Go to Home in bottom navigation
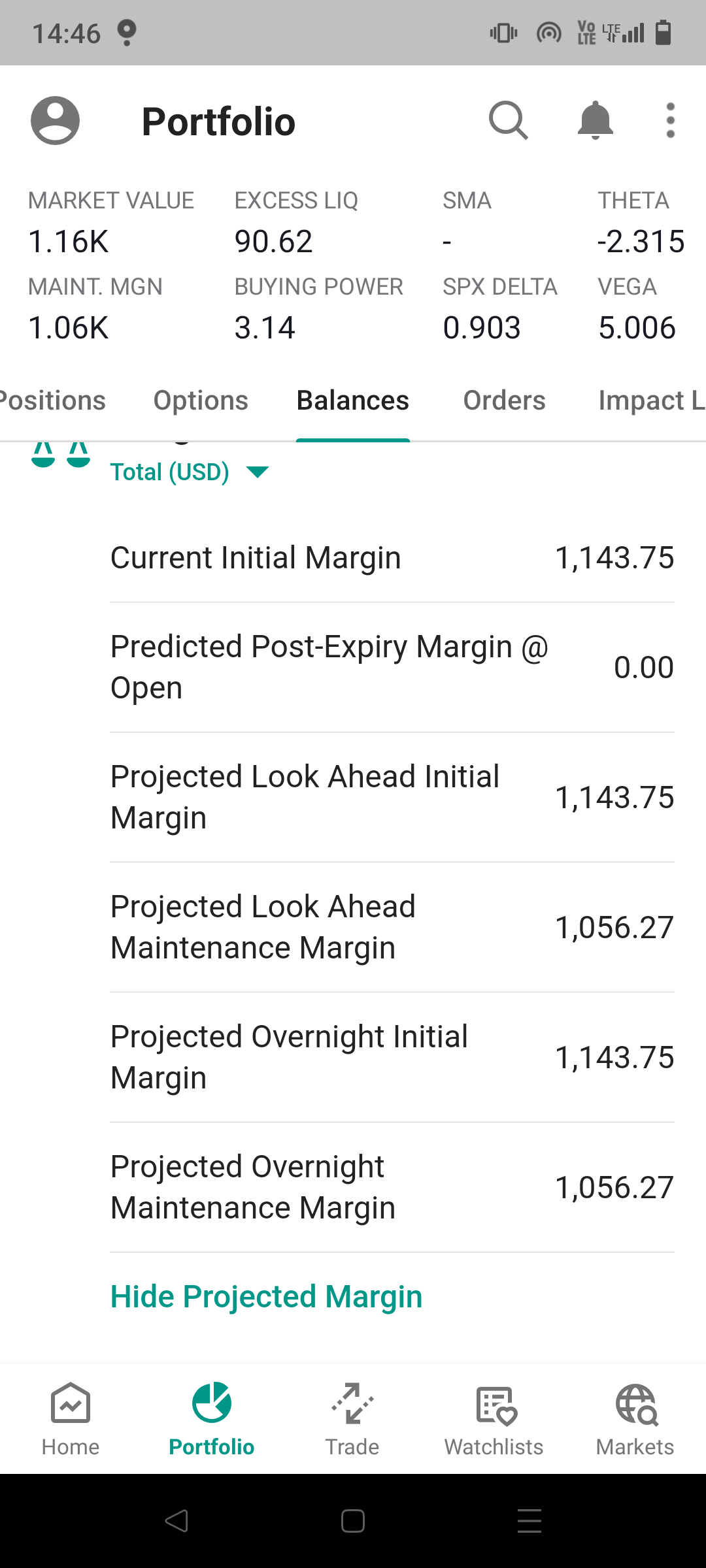 point(71,1419)
